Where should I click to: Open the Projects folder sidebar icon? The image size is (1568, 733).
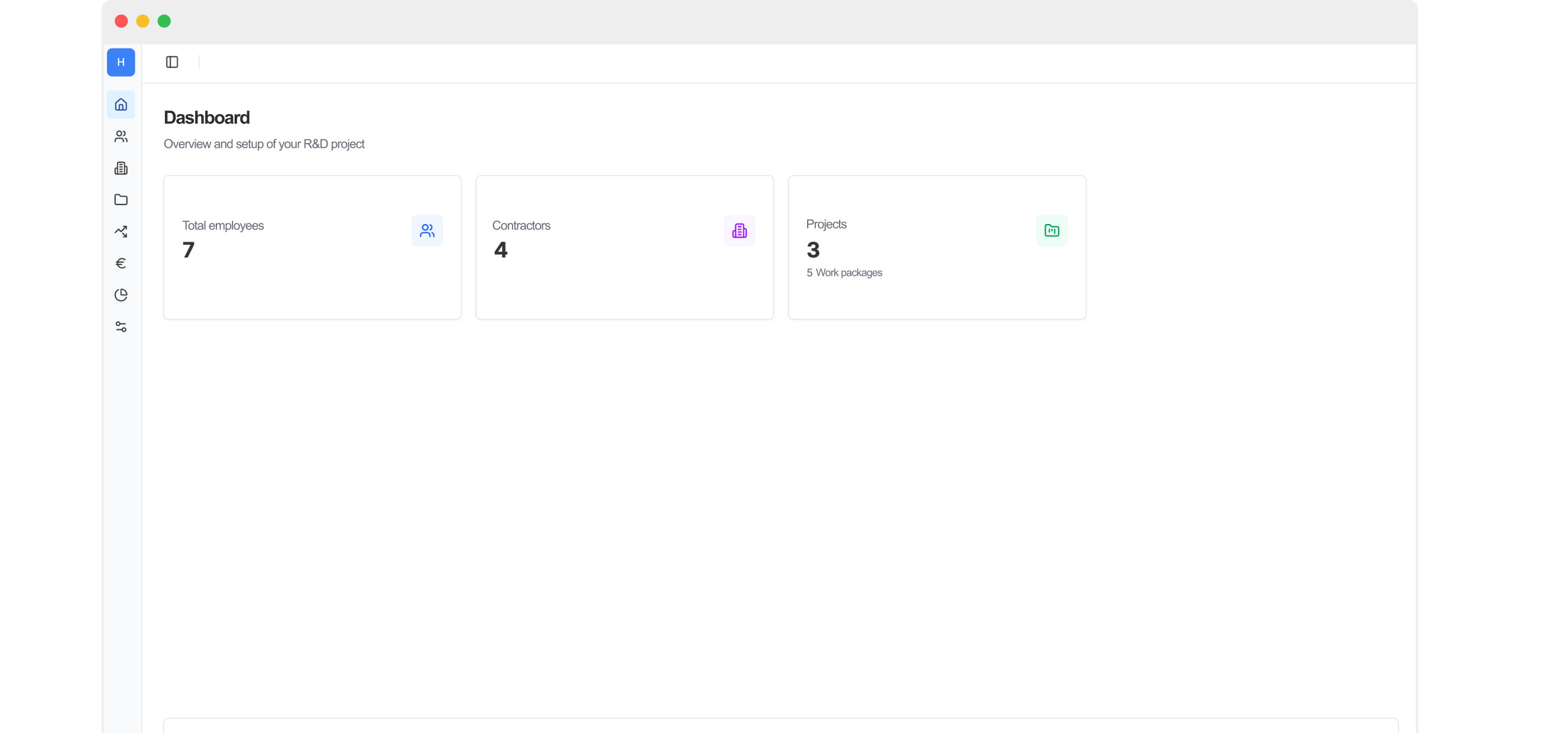click(x=121, y=200)
